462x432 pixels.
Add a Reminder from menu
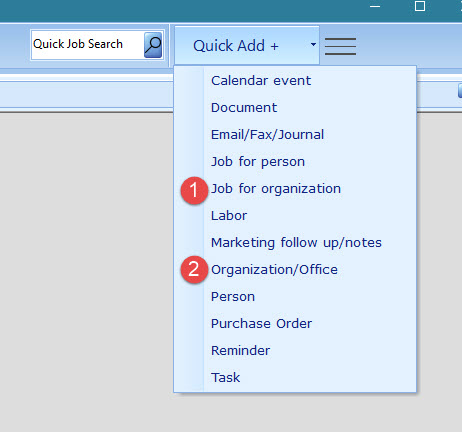tap(240, 351)
